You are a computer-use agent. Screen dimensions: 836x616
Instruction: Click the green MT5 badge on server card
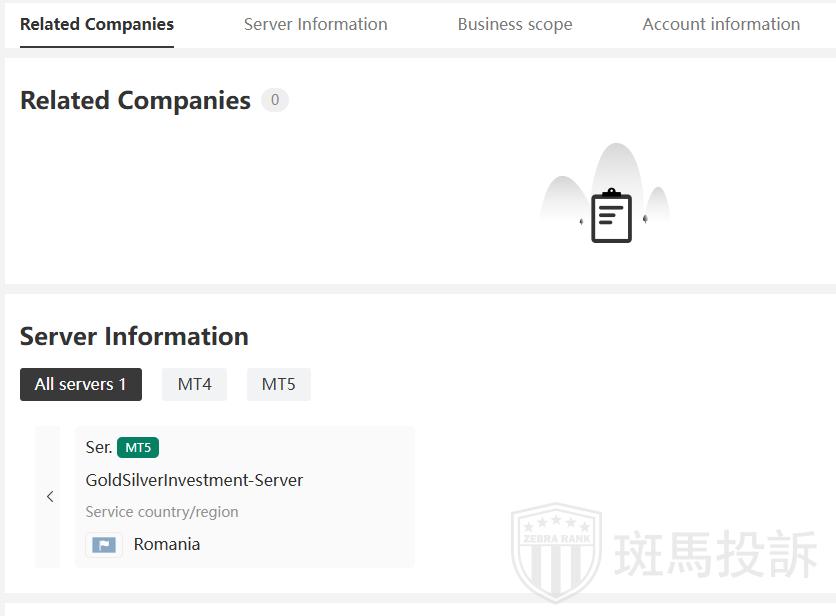click(138, 447)
